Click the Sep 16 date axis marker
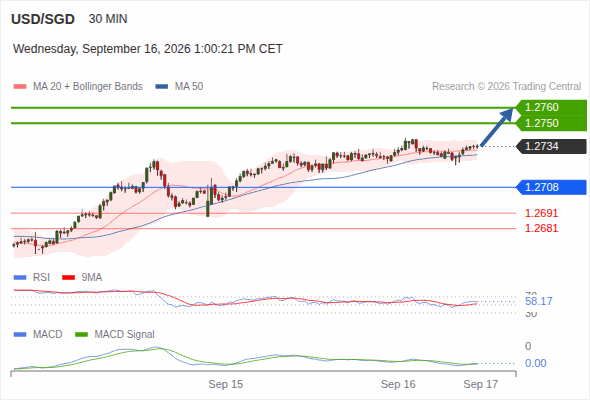The image size is (590, 400). (x=398, y=384)
